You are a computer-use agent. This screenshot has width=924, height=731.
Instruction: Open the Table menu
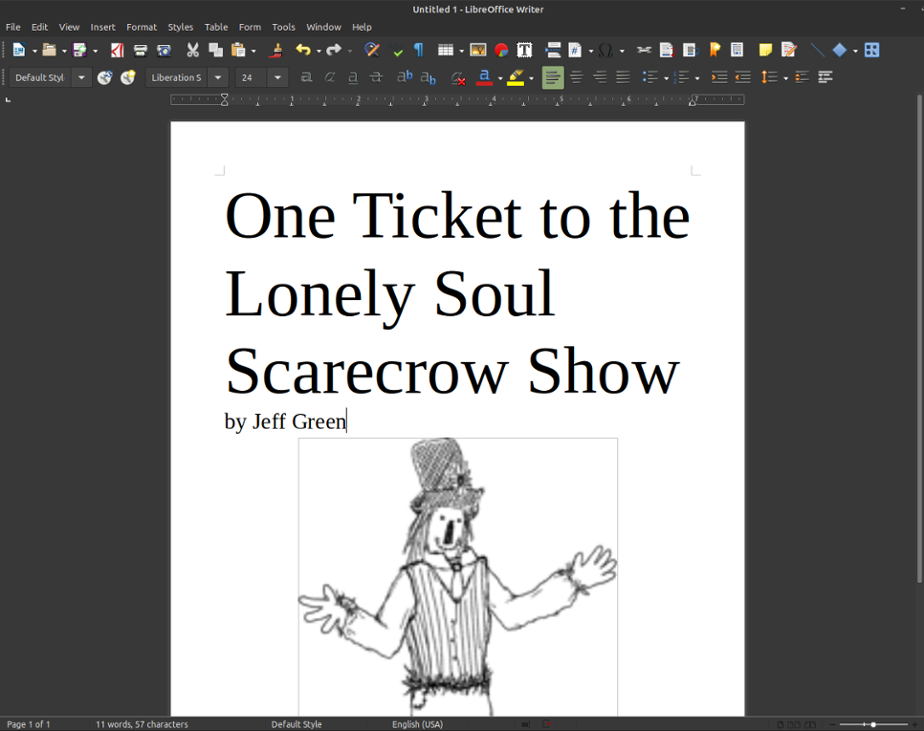(216, 27)
